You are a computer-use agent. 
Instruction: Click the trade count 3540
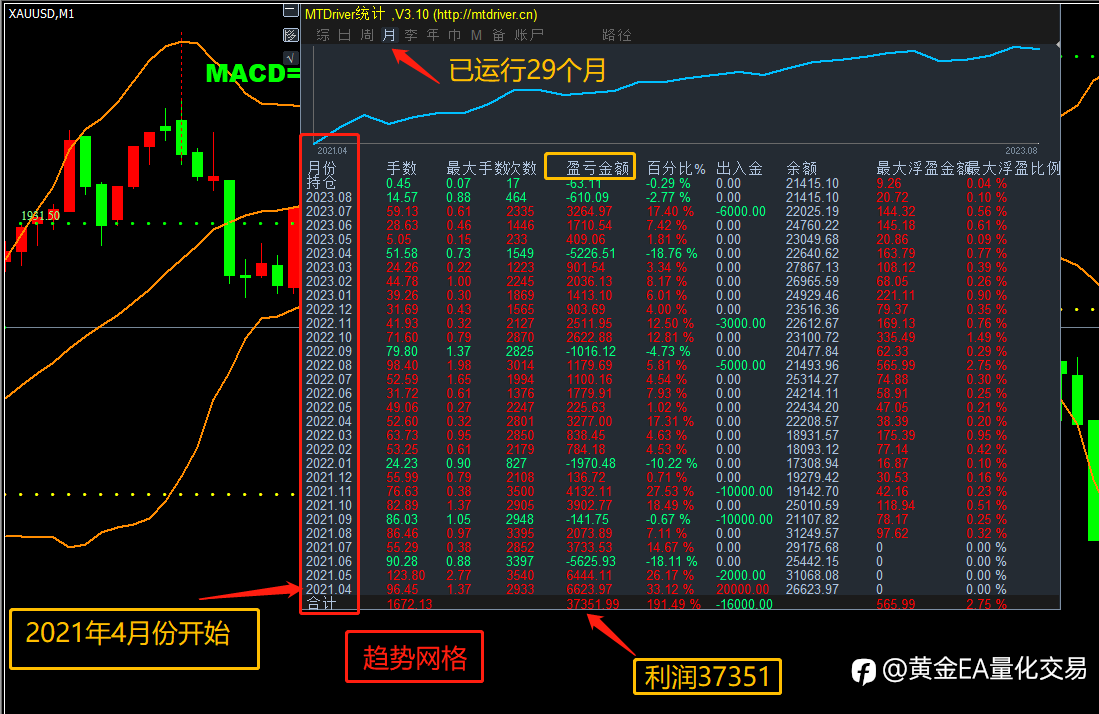(x=520, y=576)
